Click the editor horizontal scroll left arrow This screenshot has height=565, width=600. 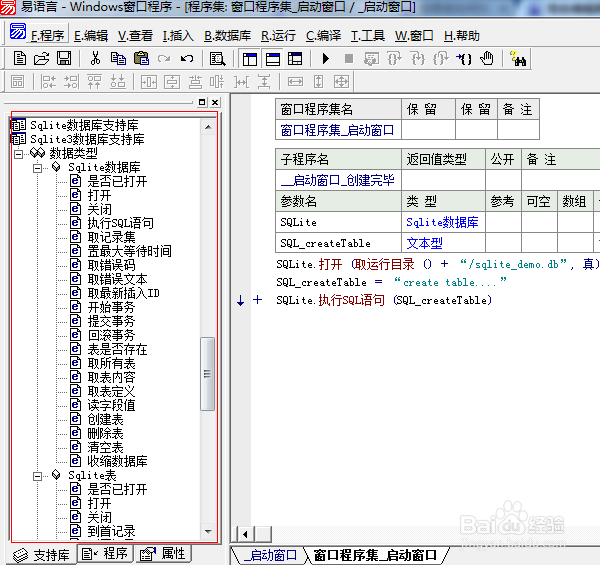tap(245, 534)
